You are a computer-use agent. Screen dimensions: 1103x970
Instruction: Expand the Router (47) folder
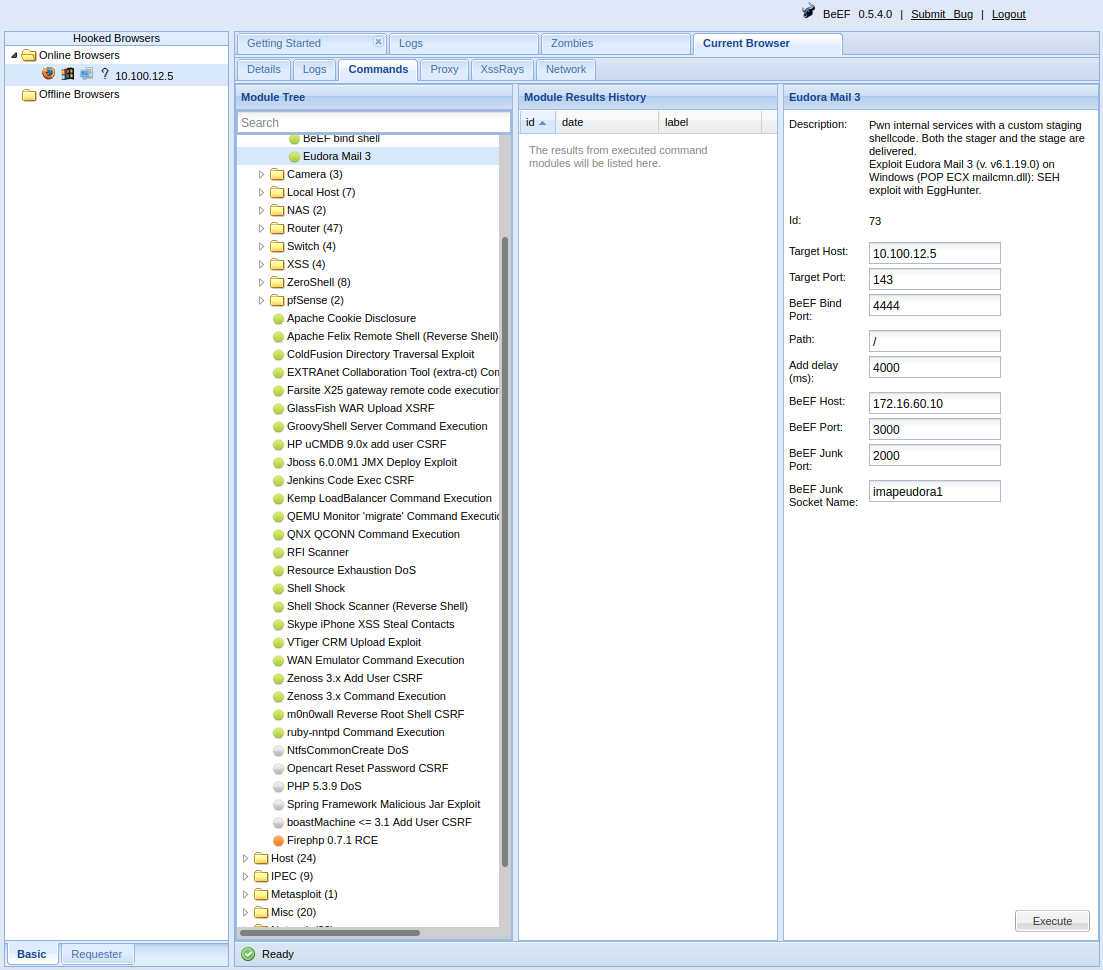262,229
